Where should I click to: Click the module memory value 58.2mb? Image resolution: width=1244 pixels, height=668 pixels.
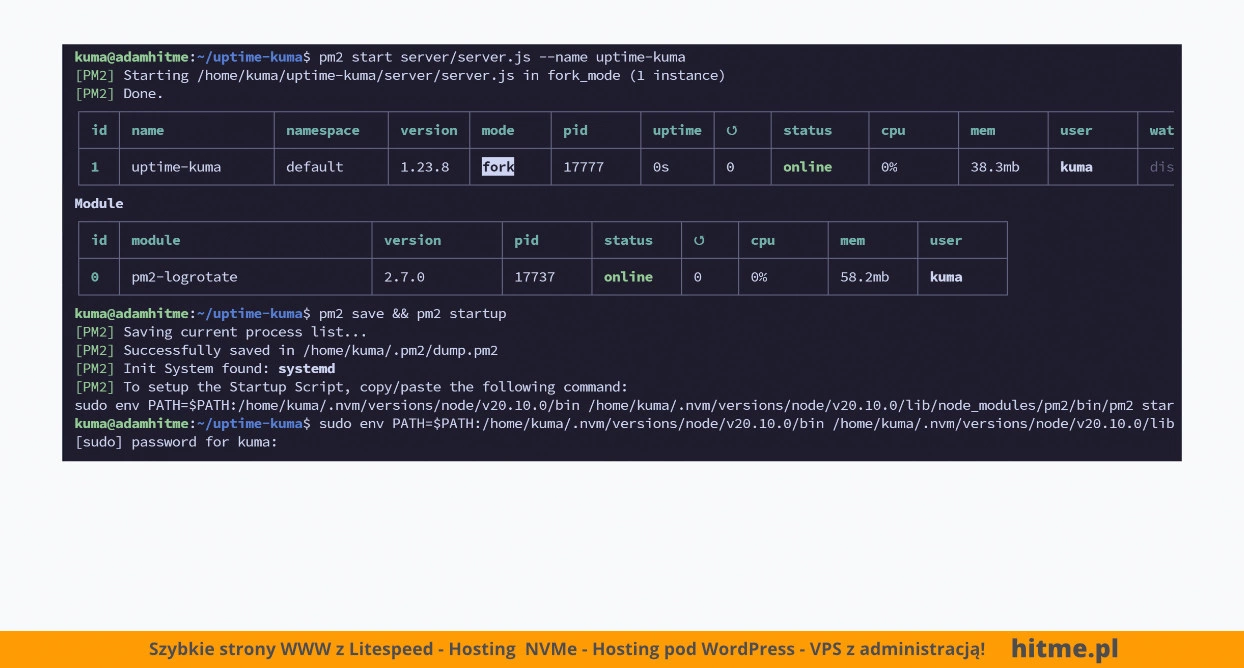coord(864,277)
